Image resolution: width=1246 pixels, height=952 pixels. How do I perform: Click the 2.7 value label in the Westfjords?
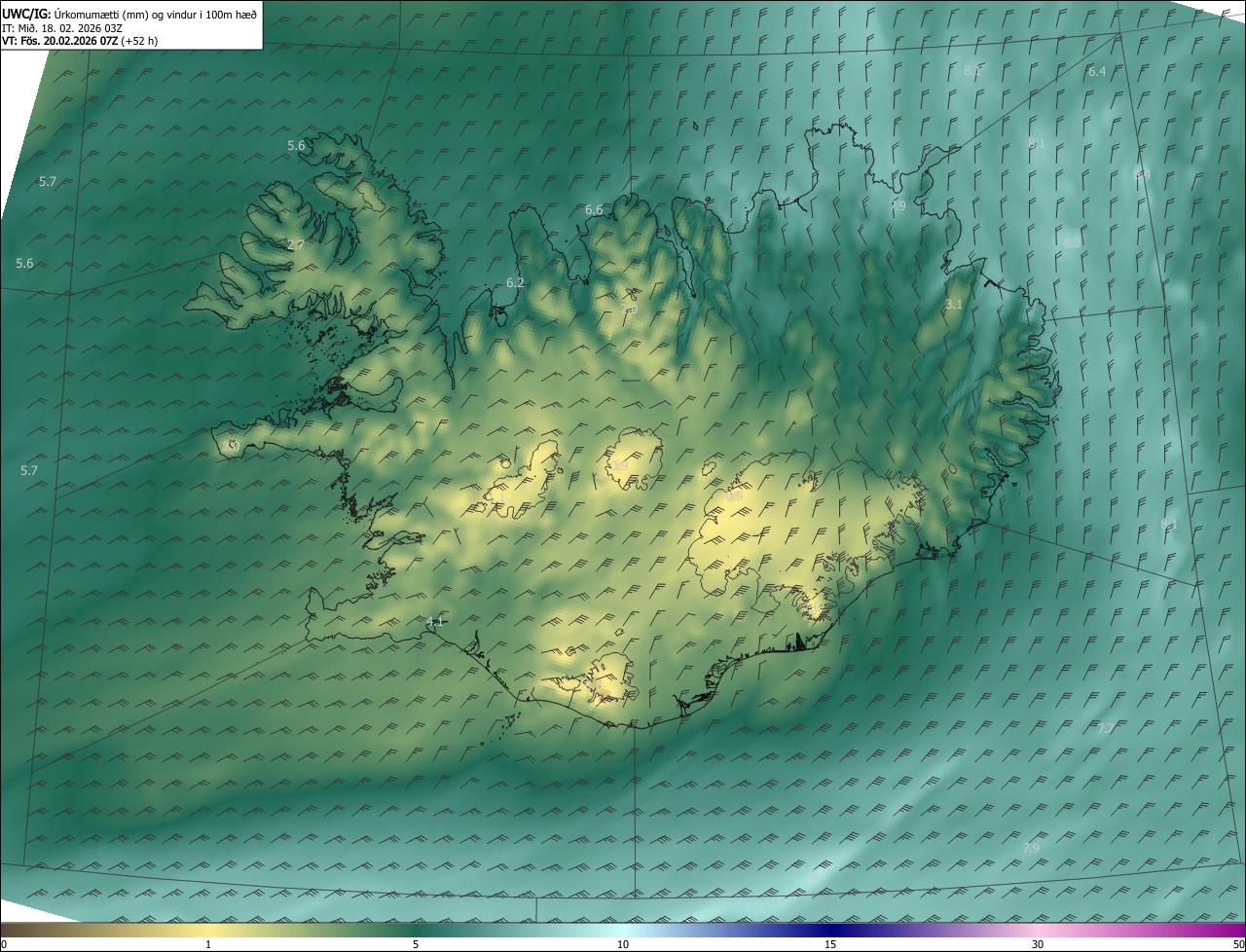296,245
